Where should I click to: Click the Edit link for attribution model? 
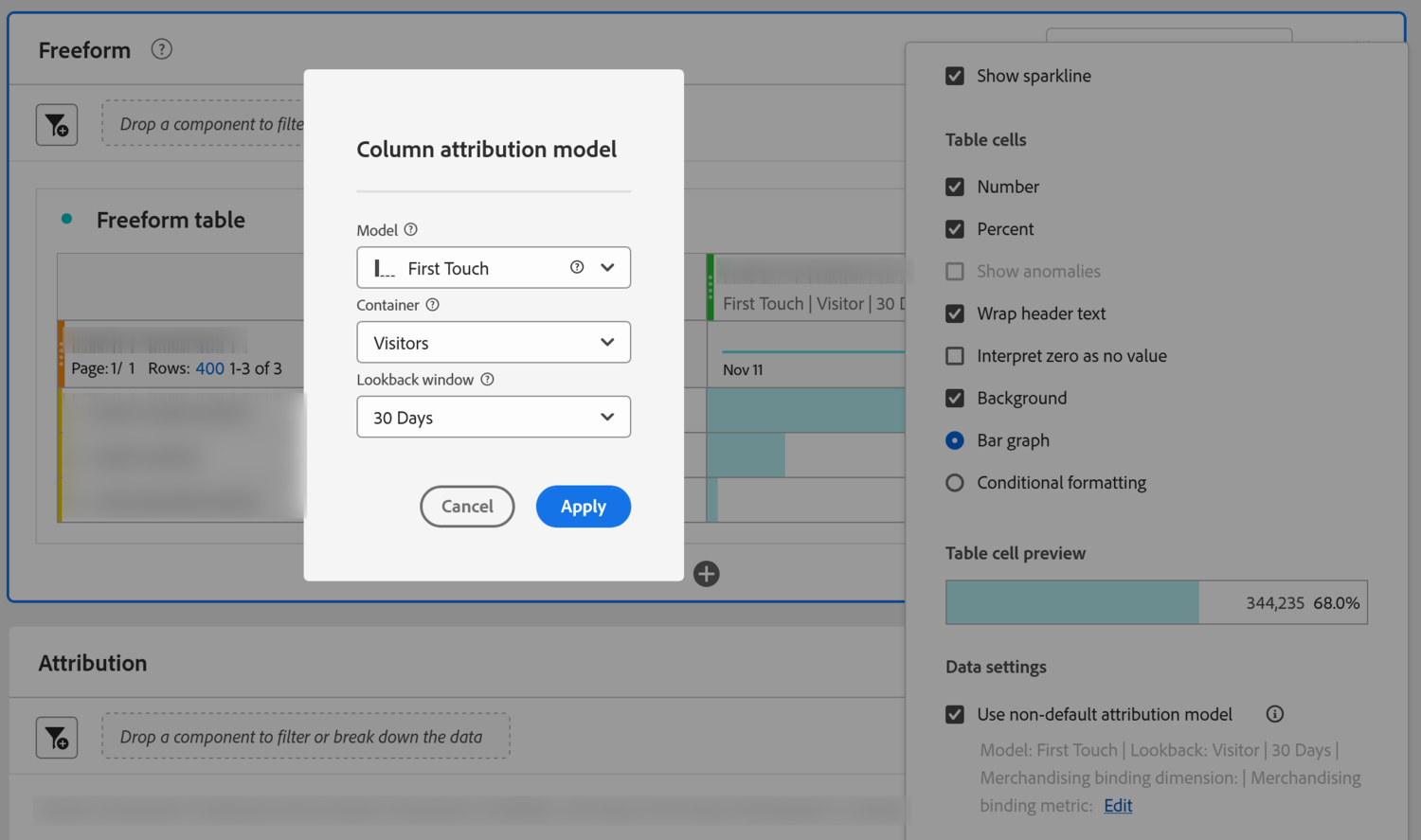pos(1118,805)
